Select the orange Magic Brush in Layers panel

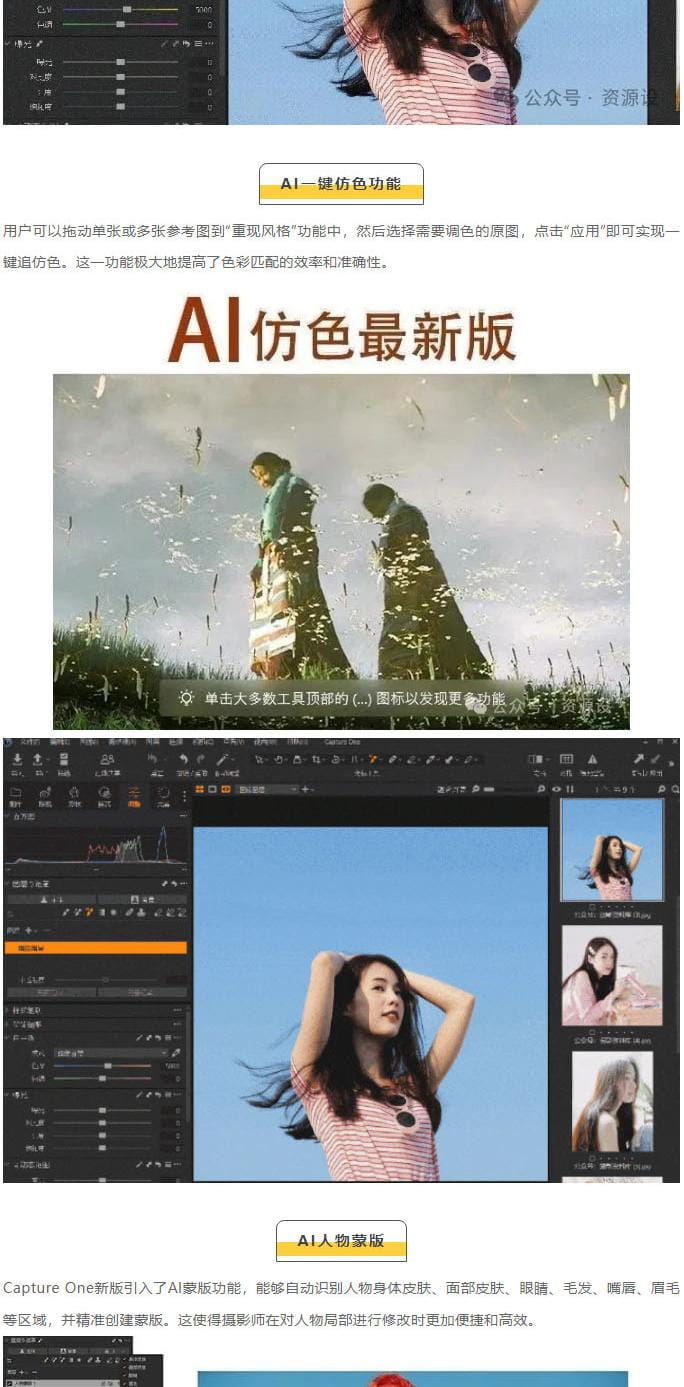click(88, 912)
